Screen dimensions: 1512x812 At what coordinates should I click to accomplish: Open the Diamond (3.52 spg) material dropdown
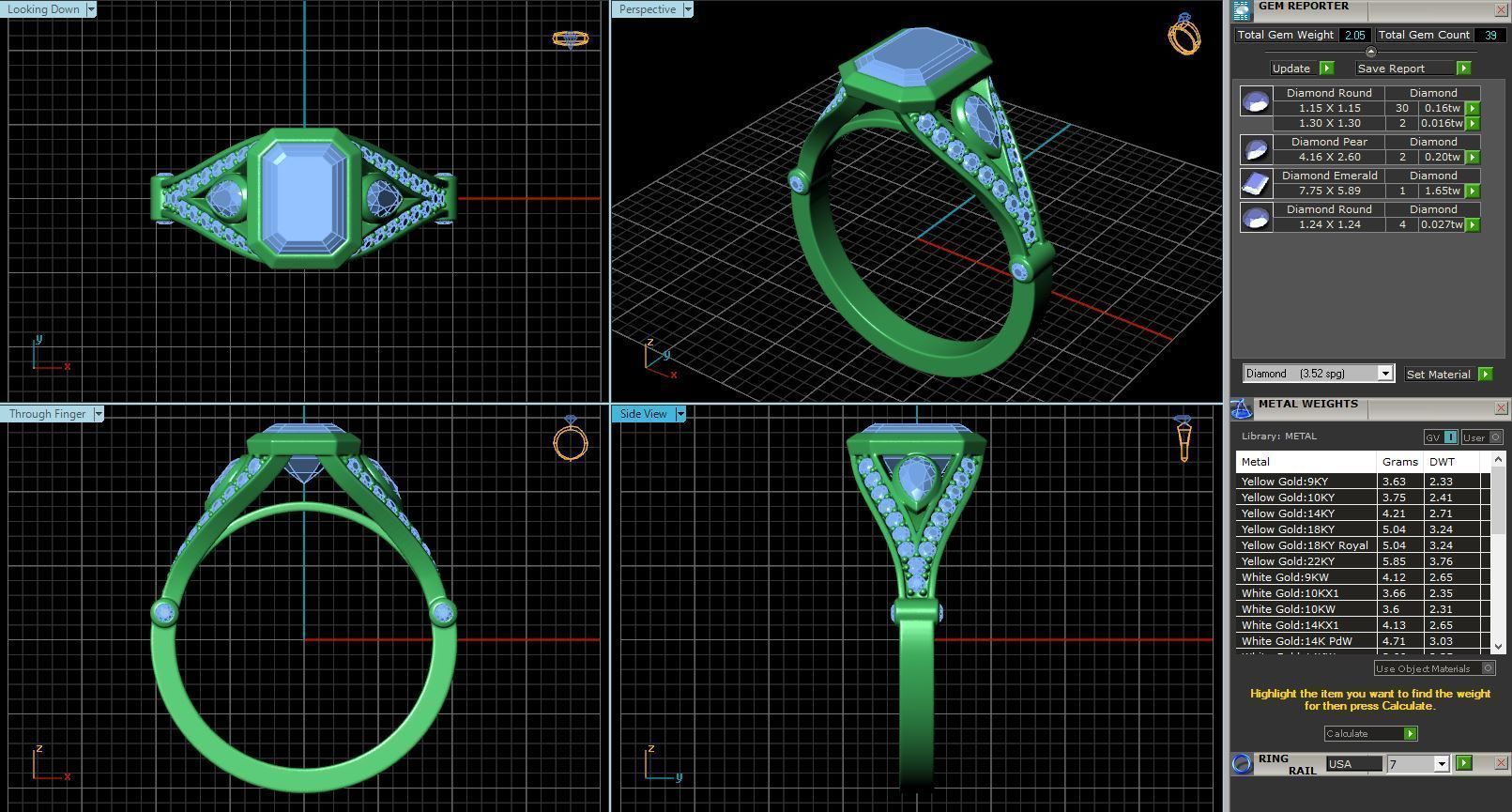point(1384,374)
